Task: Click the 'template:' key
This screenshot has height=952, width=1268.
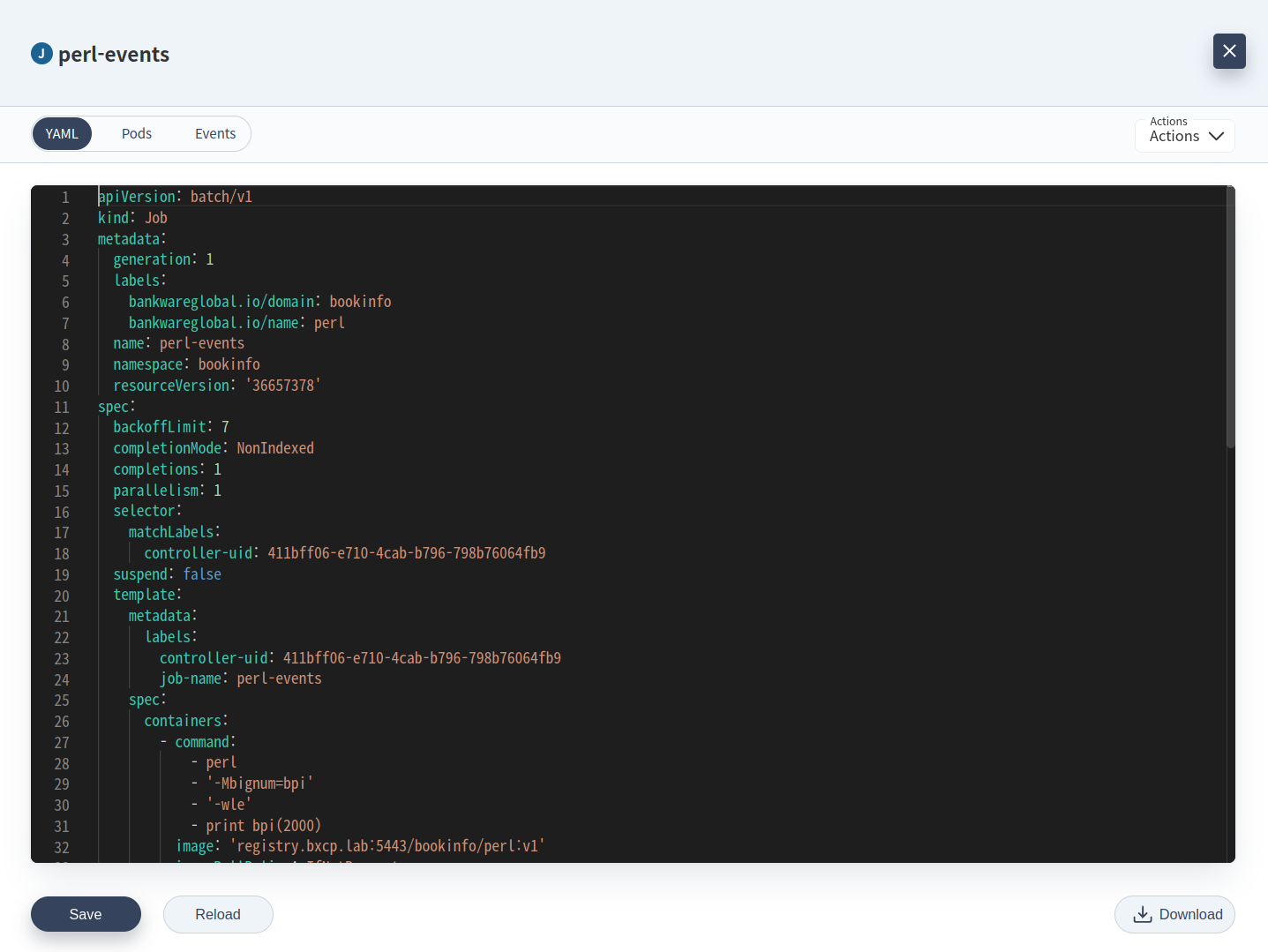Action: [x=147, y=595]
